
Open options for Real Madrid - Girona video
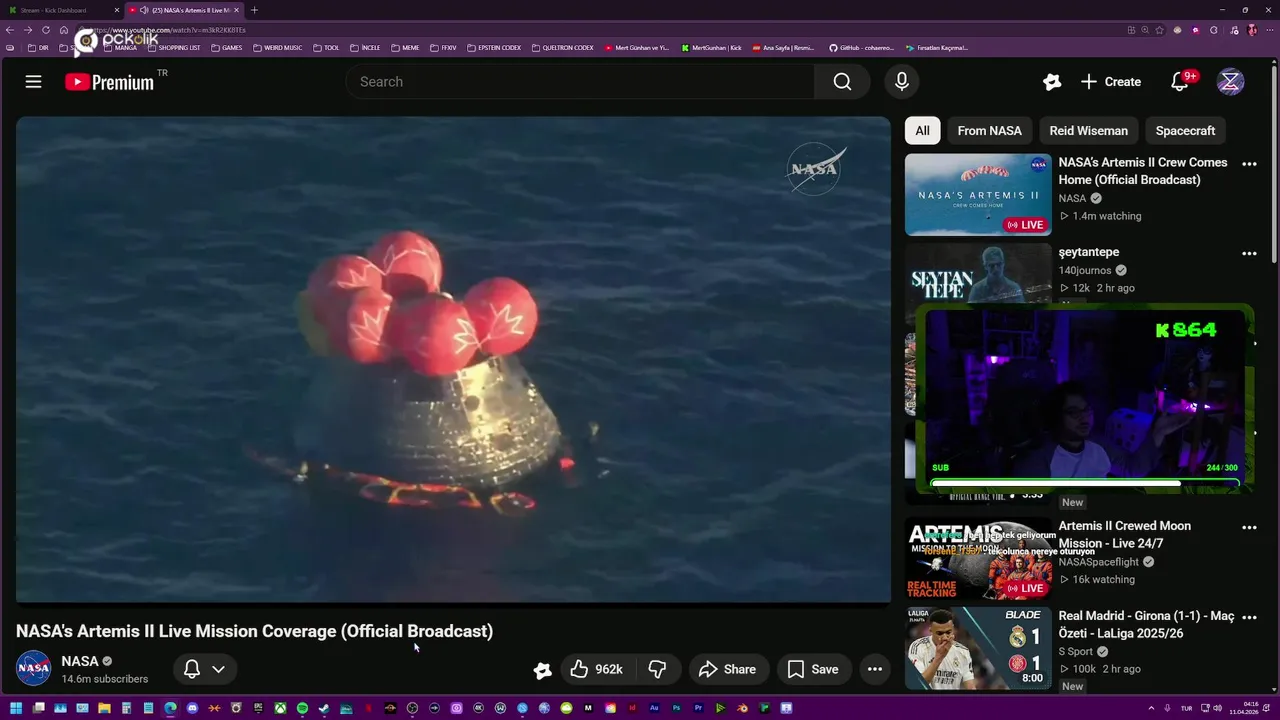1249,618
